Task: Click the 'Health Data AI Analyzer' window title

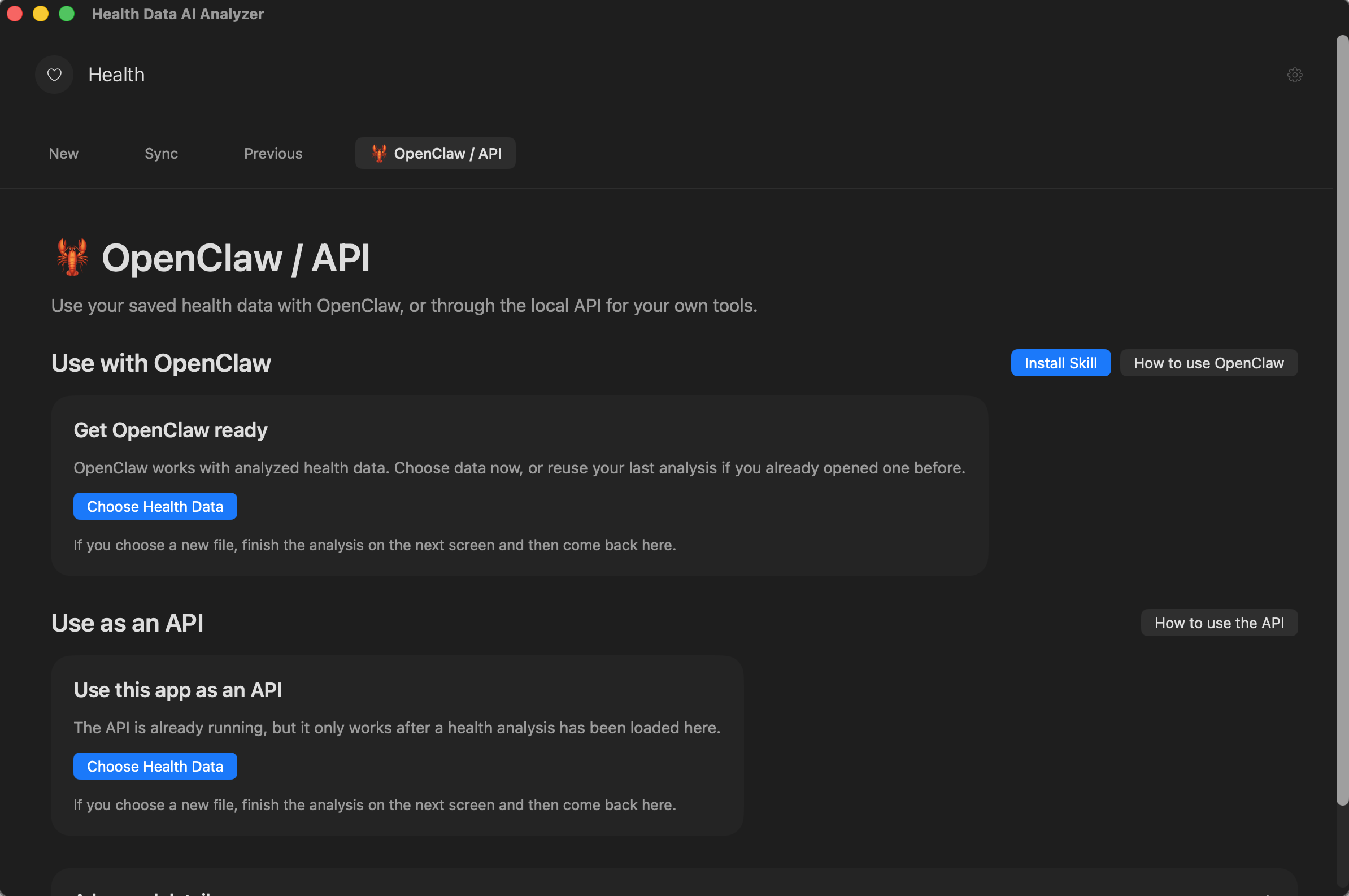Action: pos(178,14)
